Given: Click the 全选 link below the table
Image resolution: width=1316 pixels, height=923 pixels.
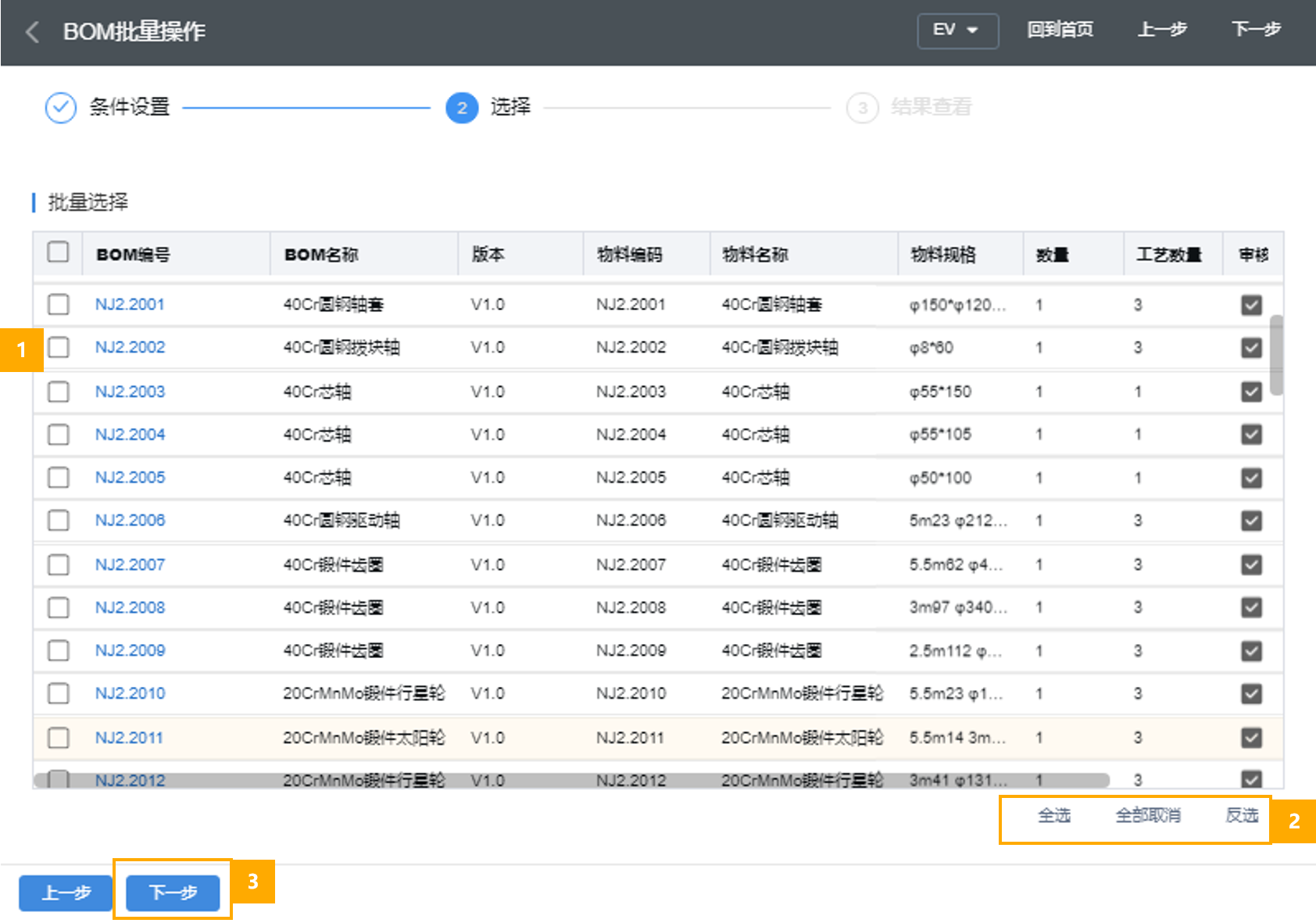Looking at the screenshot, I should pos(1053,816).
